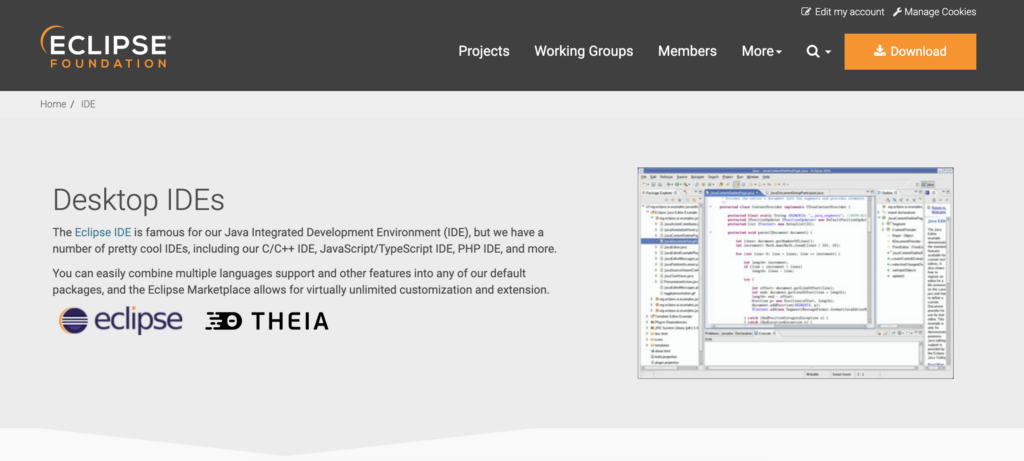Image resolution: width=1024 pixels, height=461 pixels.
Task: Select the IDE breadcrumb item
Action: click(x=88, y=104)
